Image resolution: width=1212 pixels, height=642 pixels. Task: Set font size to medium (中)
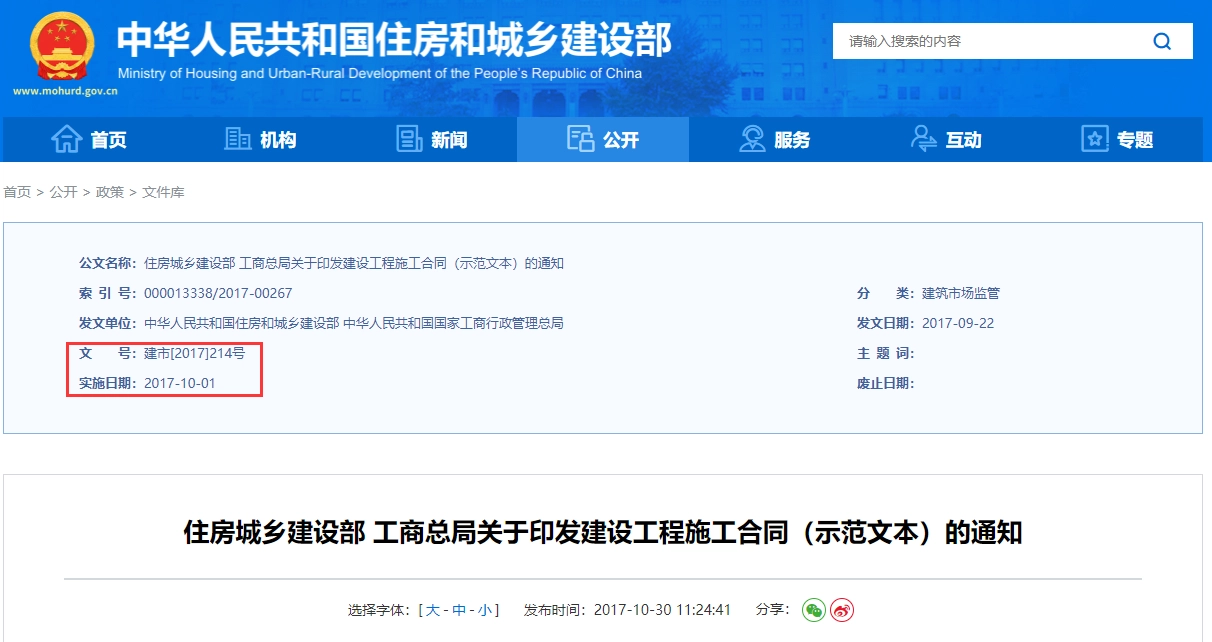coord(459,610)
